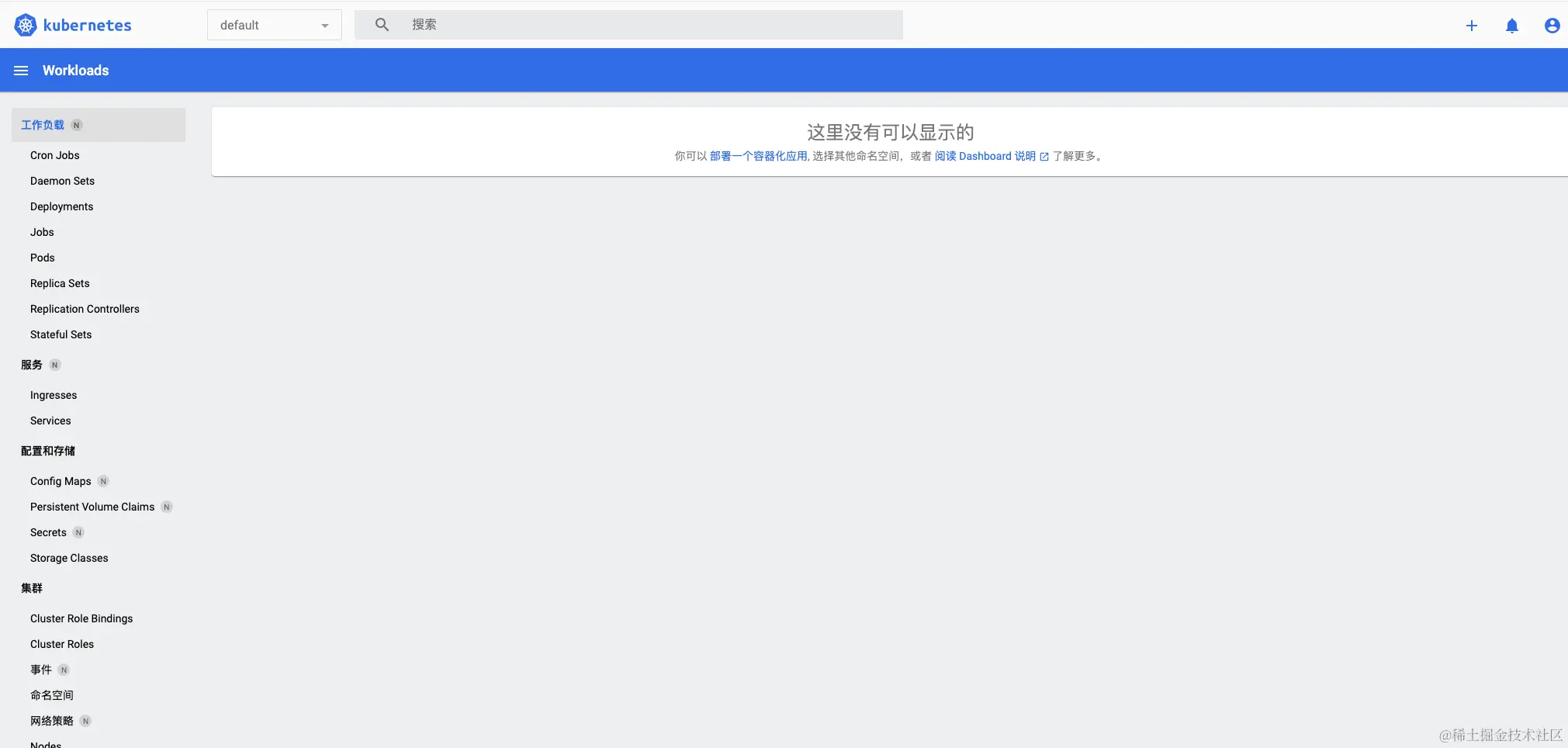
Task: Go to Deployments
Action: click(x=61, y=206)
